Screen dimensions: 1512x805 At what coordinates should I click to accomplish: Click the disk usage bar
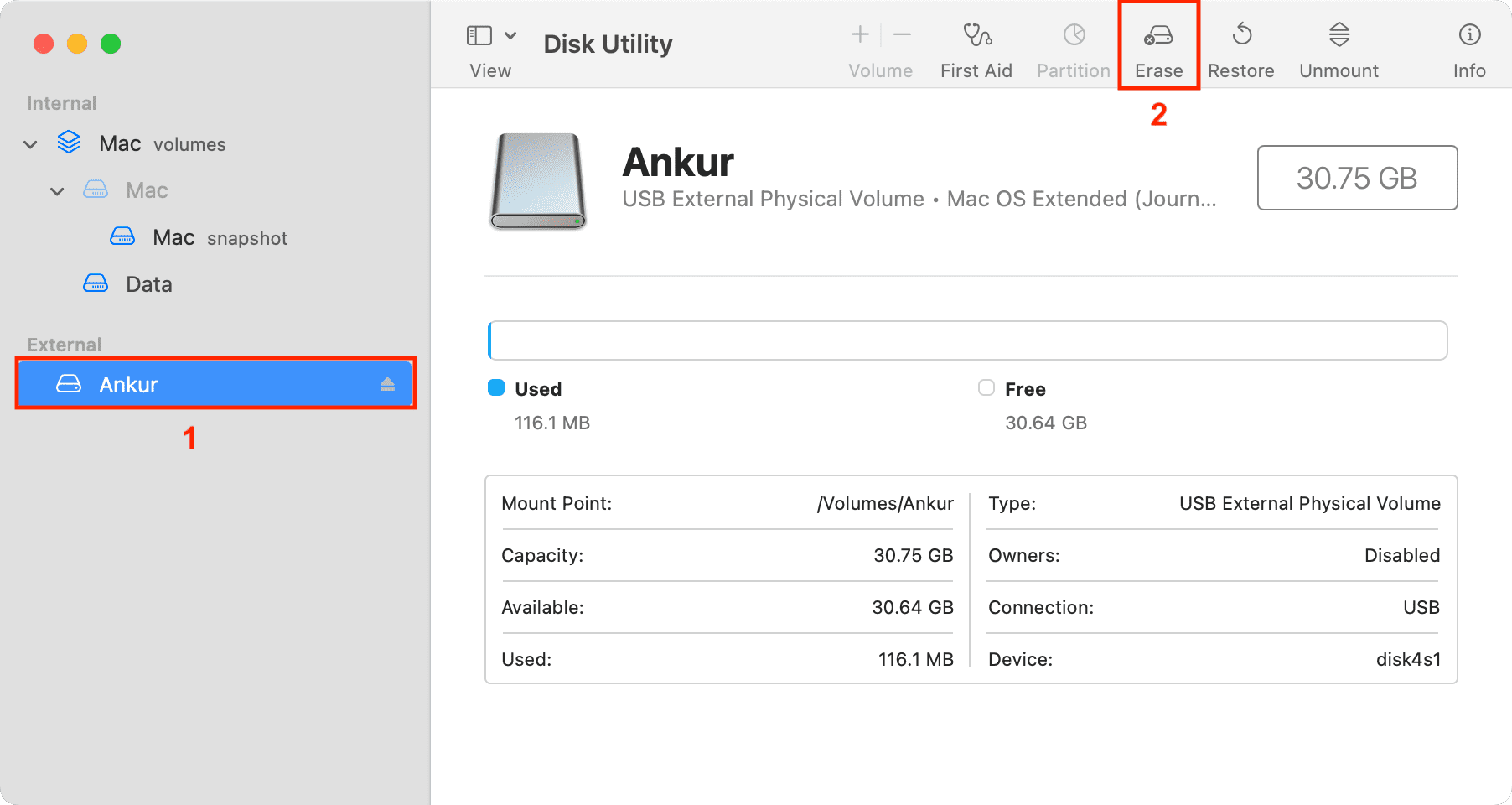[967, 340]
